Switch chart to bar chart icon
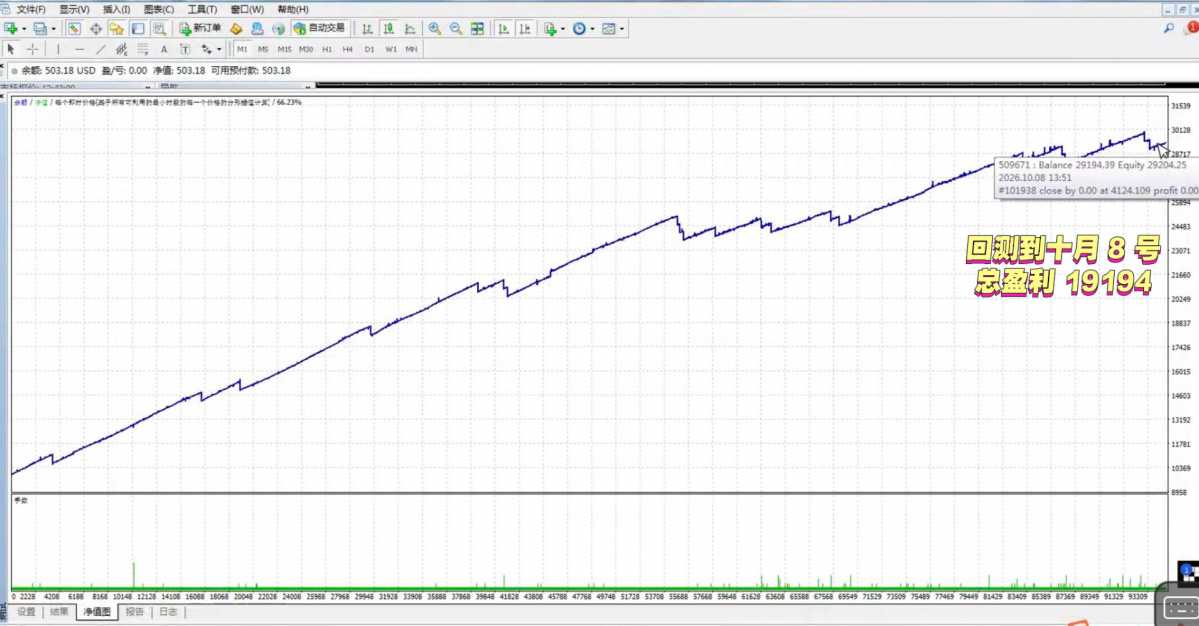The image size is (1199, 626). tap(367, 28)
